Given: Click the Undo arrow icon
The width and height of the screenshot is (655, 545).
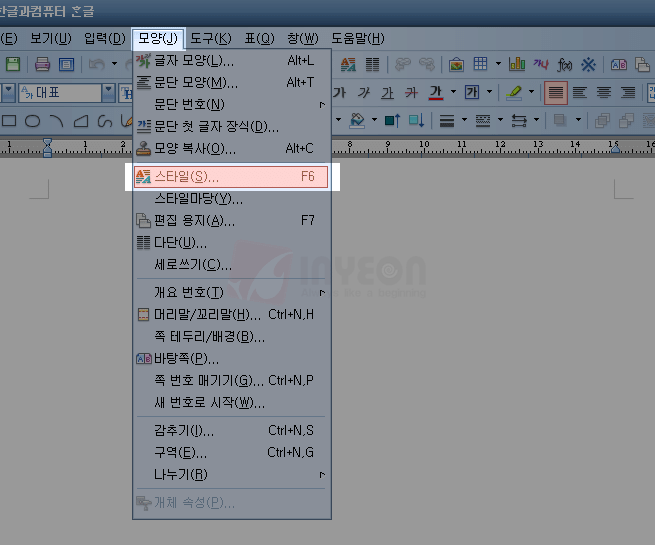Looking at the screenshot, I should [x=97, y=64].
